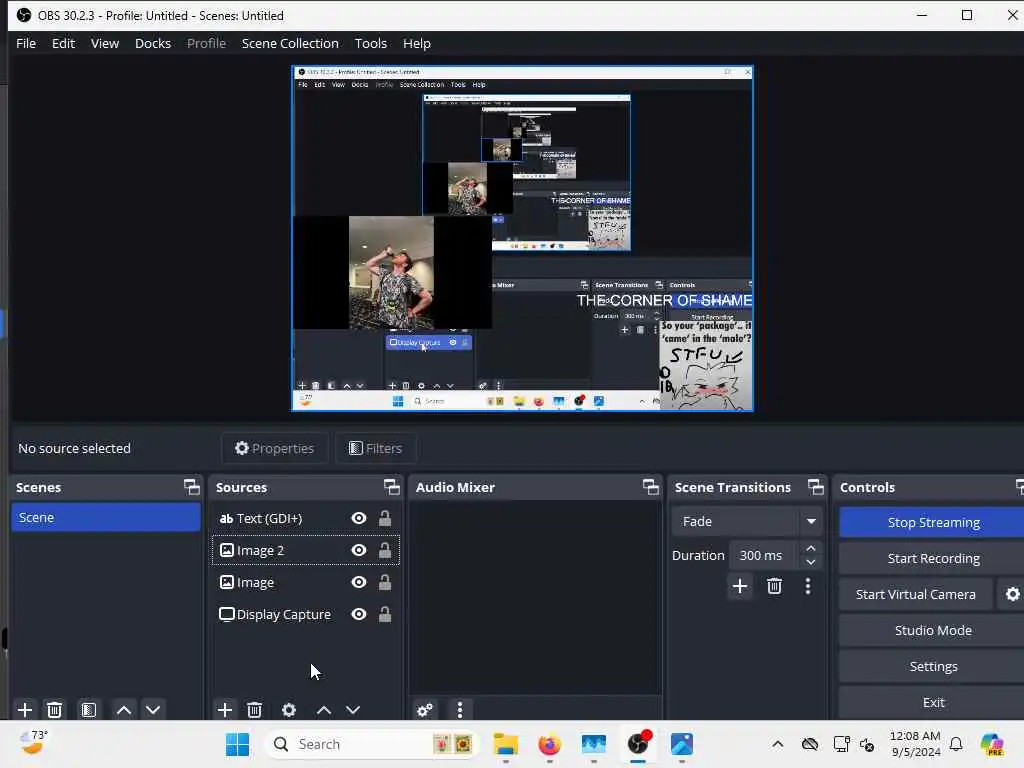
Task: Hide the Image 2 source
Action: click(x=359, y=551)
